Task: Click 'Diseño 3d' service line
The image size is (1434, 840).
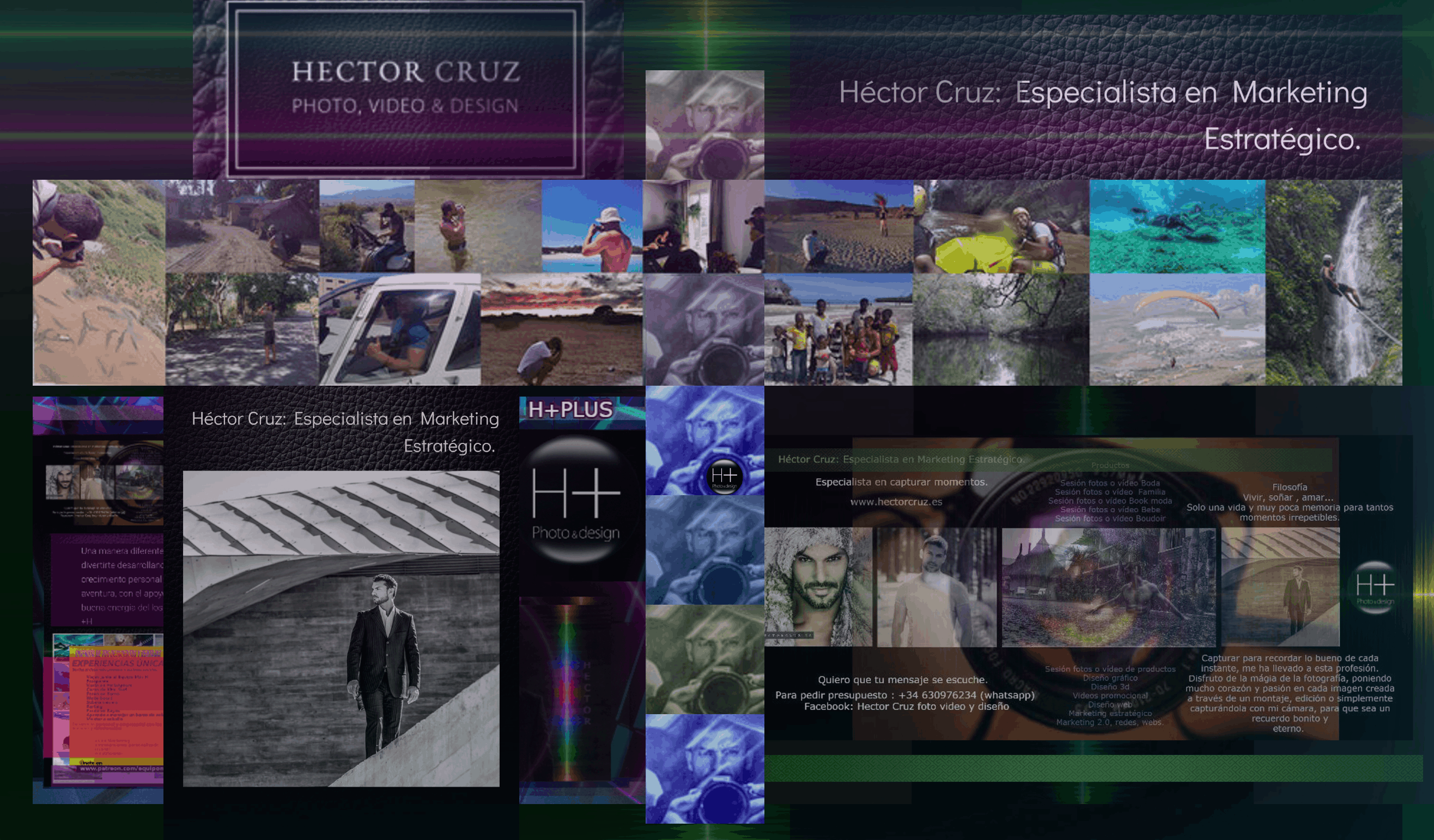Action: tap(1110, 687)
